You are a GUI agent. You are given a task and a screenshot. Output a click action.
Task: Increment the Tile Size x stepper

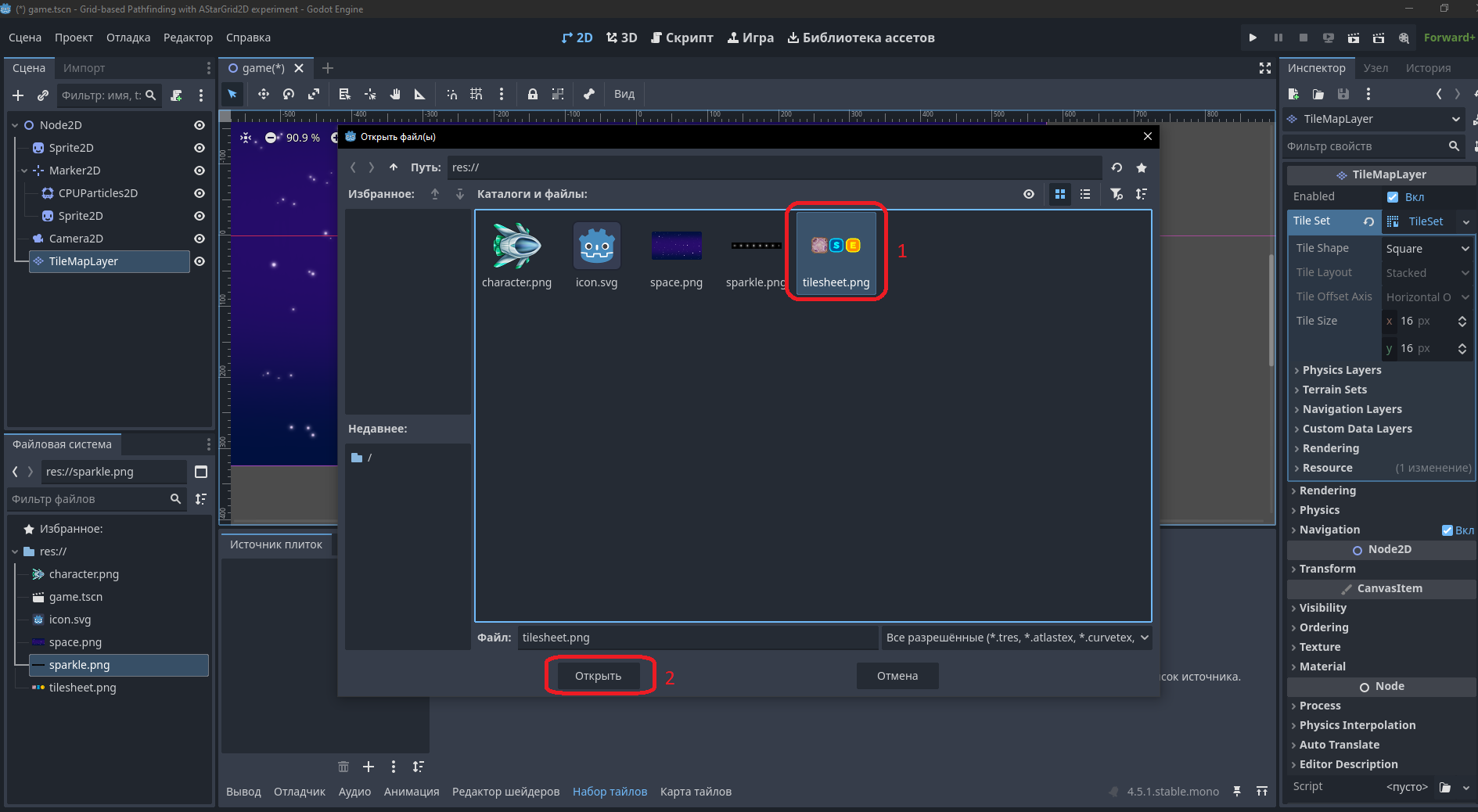1462,318
